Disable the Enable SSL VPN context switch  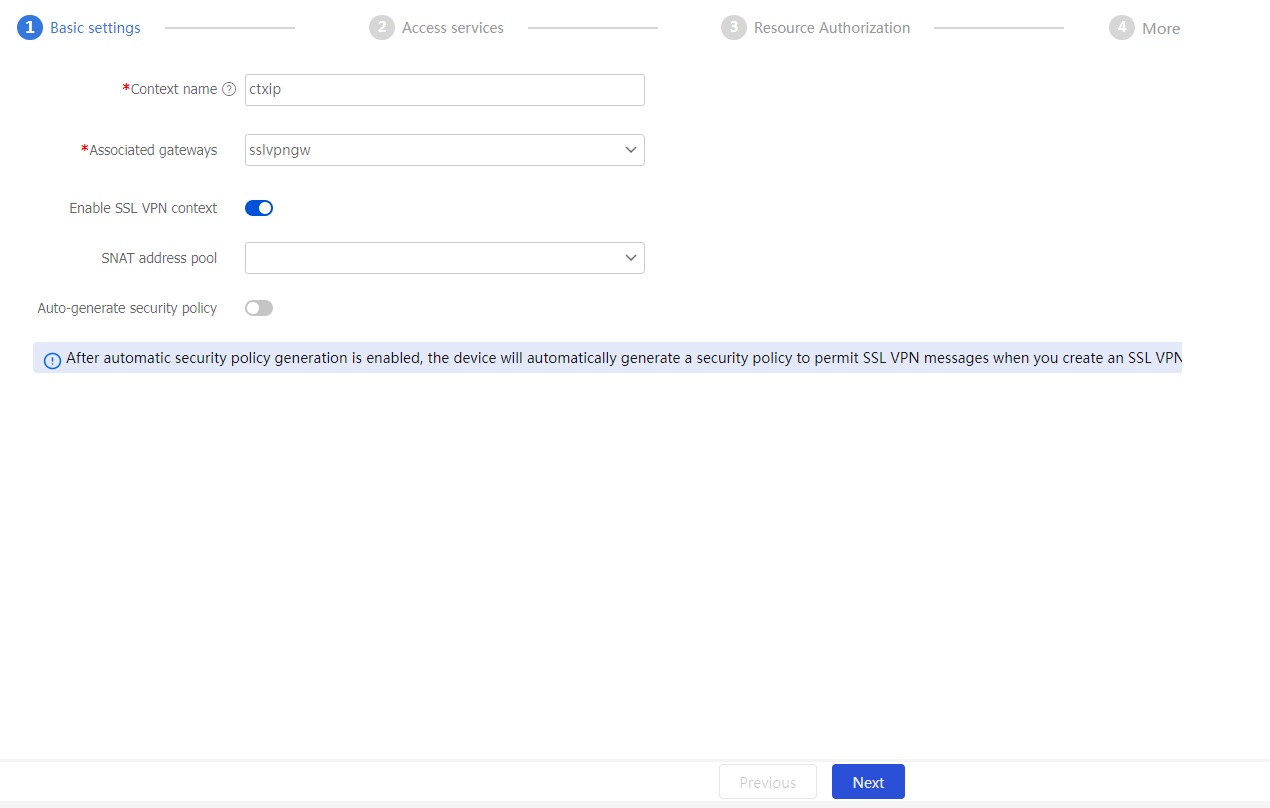259,208
